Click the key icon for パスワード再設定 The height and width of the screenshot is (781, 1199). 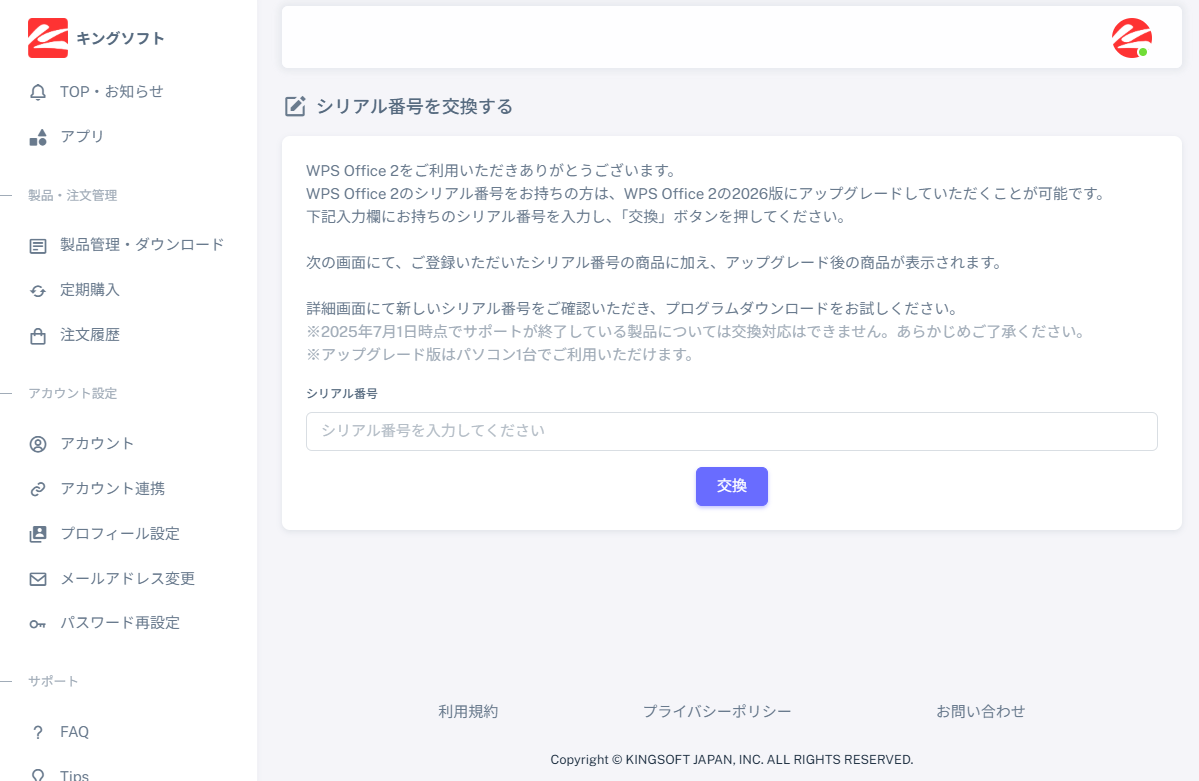tap(38, 623)
